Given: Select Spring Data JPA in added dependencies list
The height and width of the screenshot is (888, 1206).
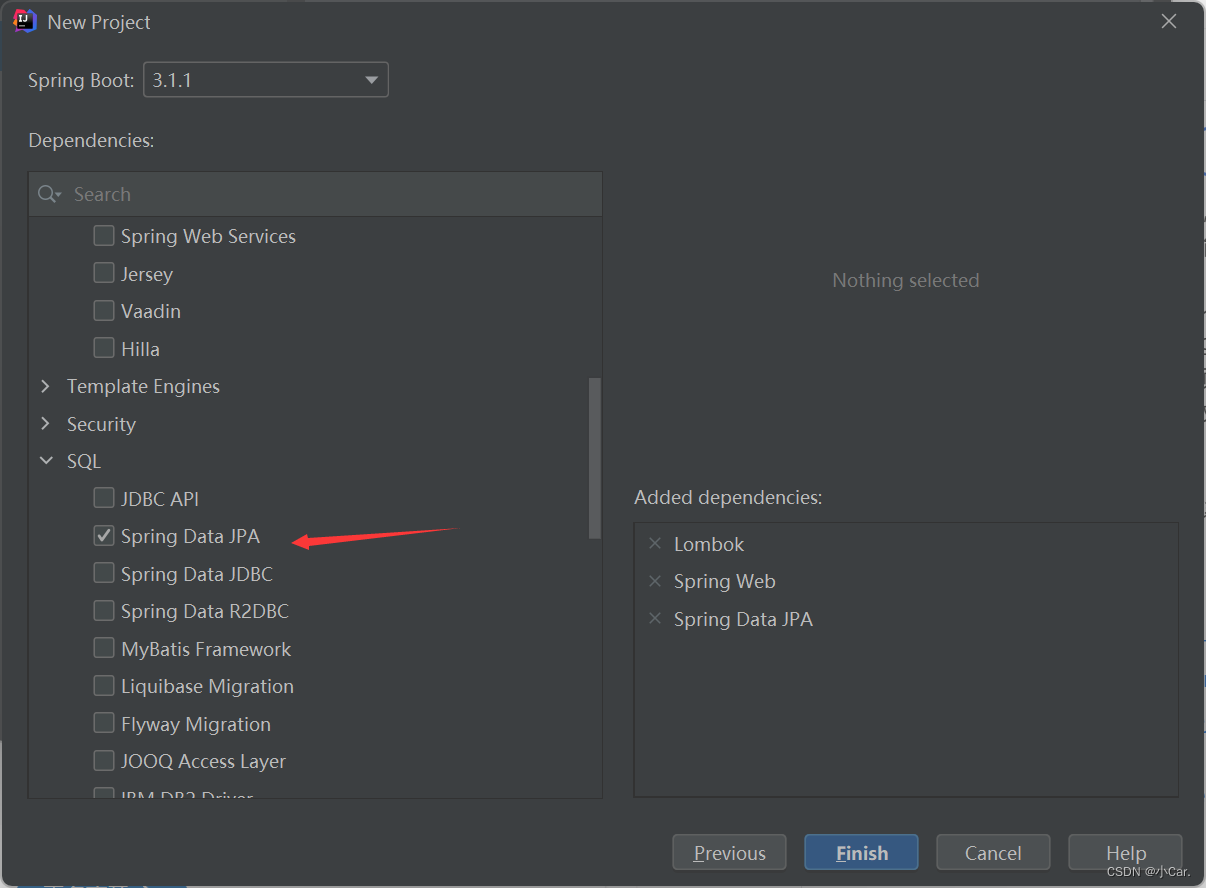Looking at the screenshot, I should (x=743, y=619).
